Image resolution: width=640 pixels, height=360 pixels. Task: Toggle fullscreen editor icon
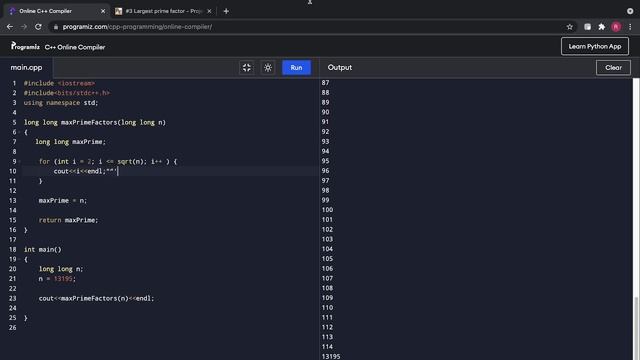click(x=247, y=68)
